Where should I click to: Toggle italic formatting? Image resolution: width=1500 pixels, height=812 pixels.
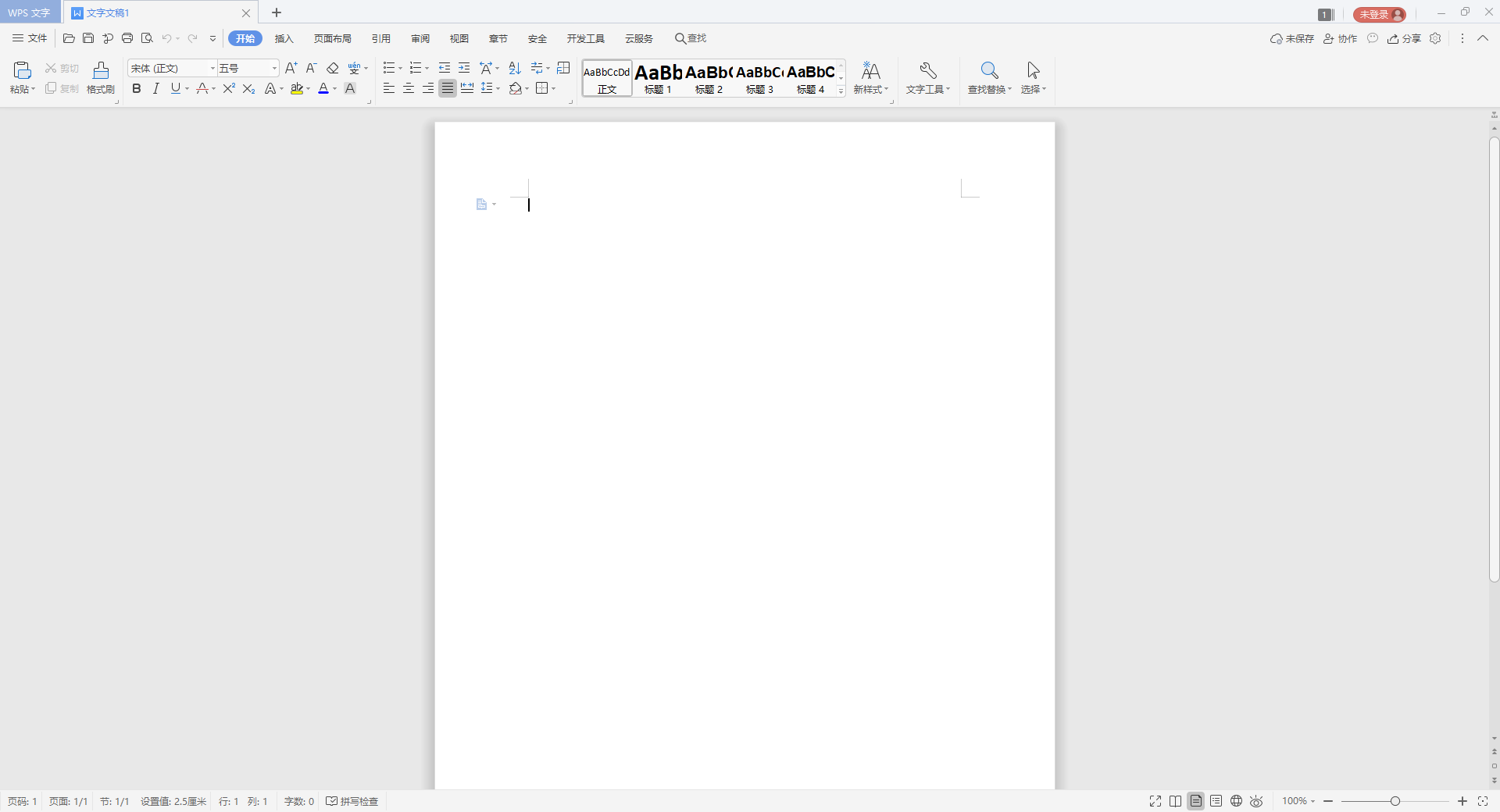click(156, 89)
